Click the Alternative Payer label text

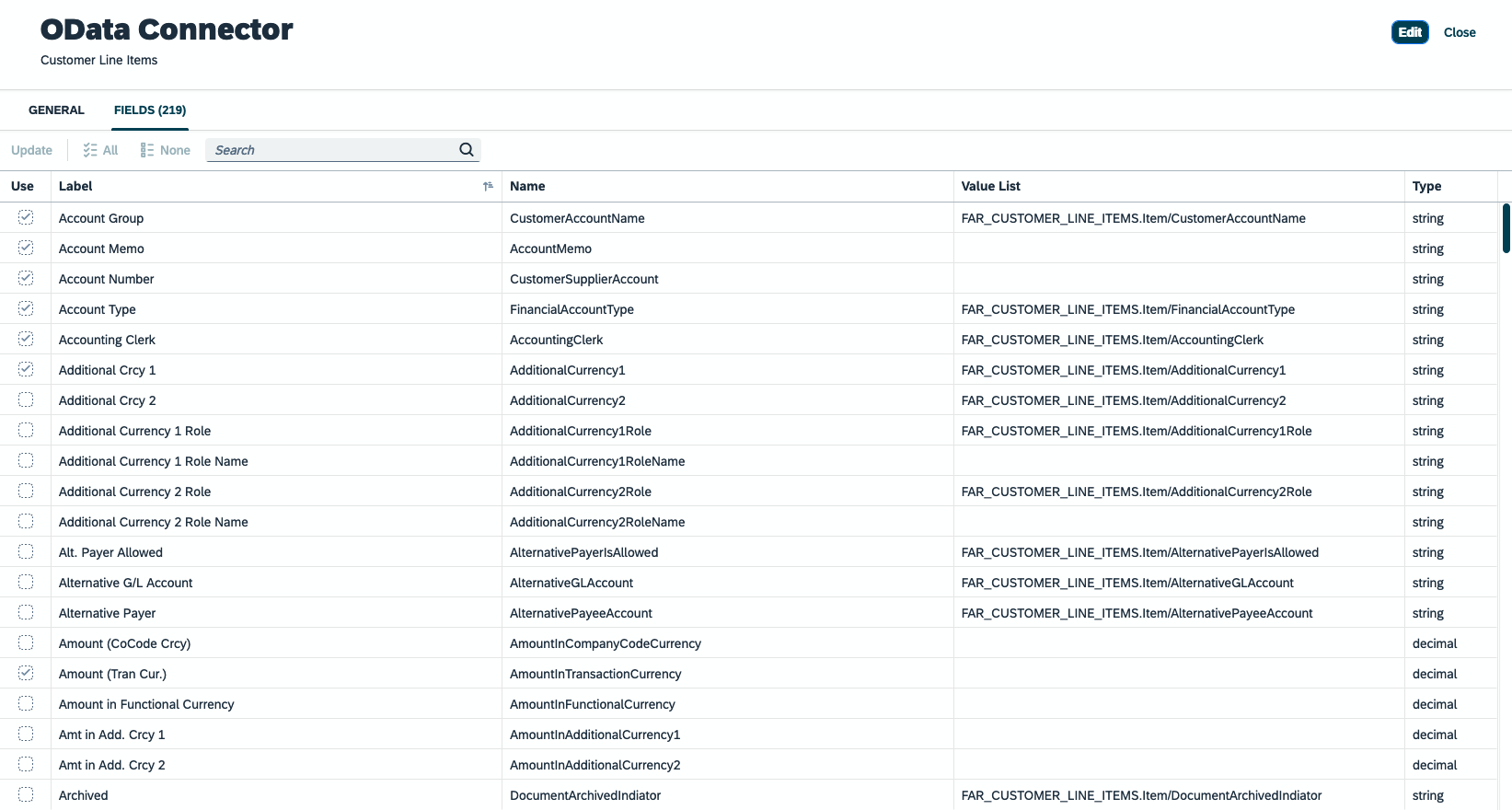point(107,613)
